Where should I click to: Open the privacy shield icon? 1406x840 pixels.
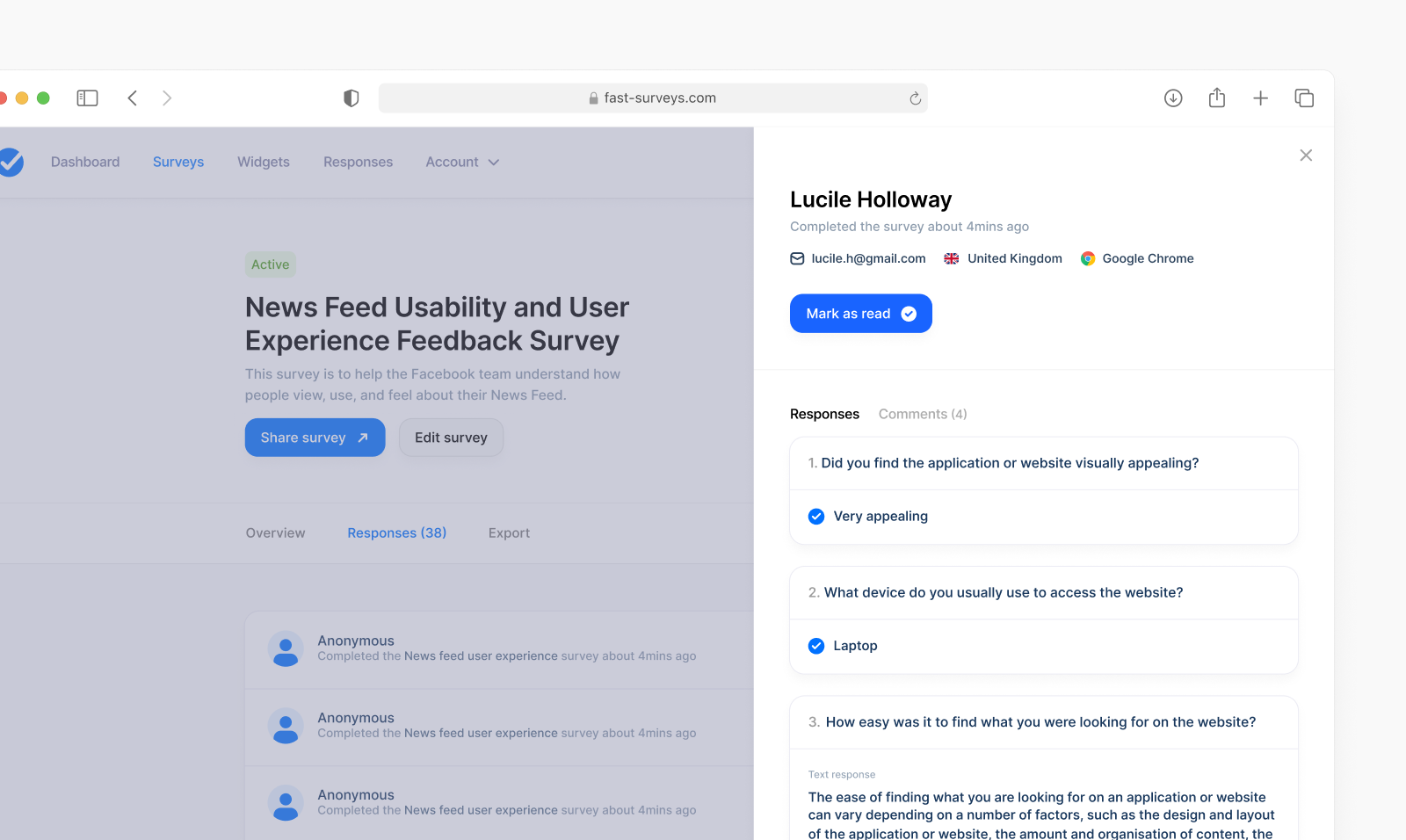pos(351,98)
